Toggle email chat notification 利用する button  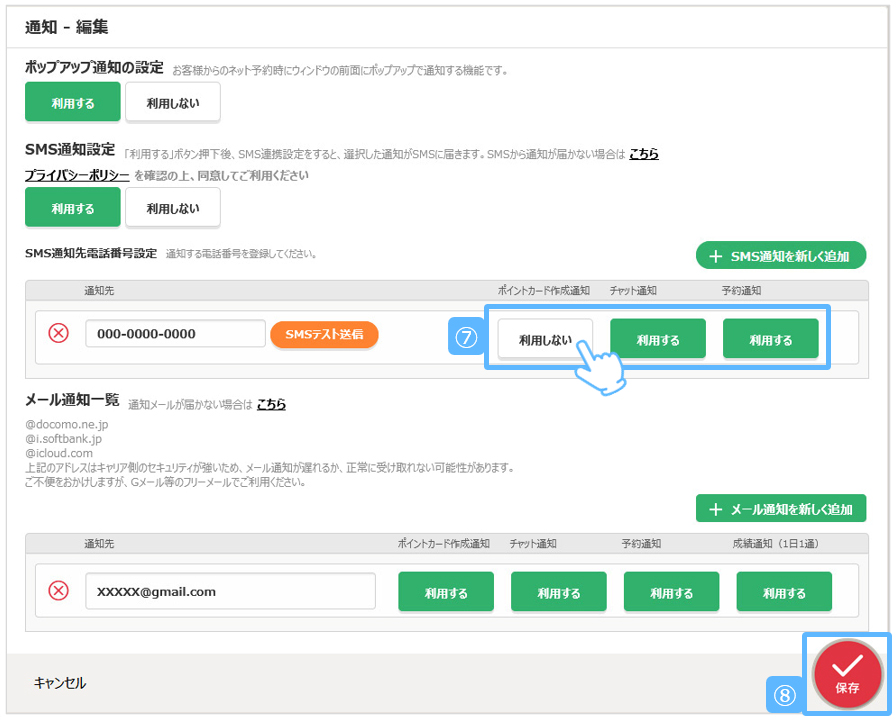[558, 592]
